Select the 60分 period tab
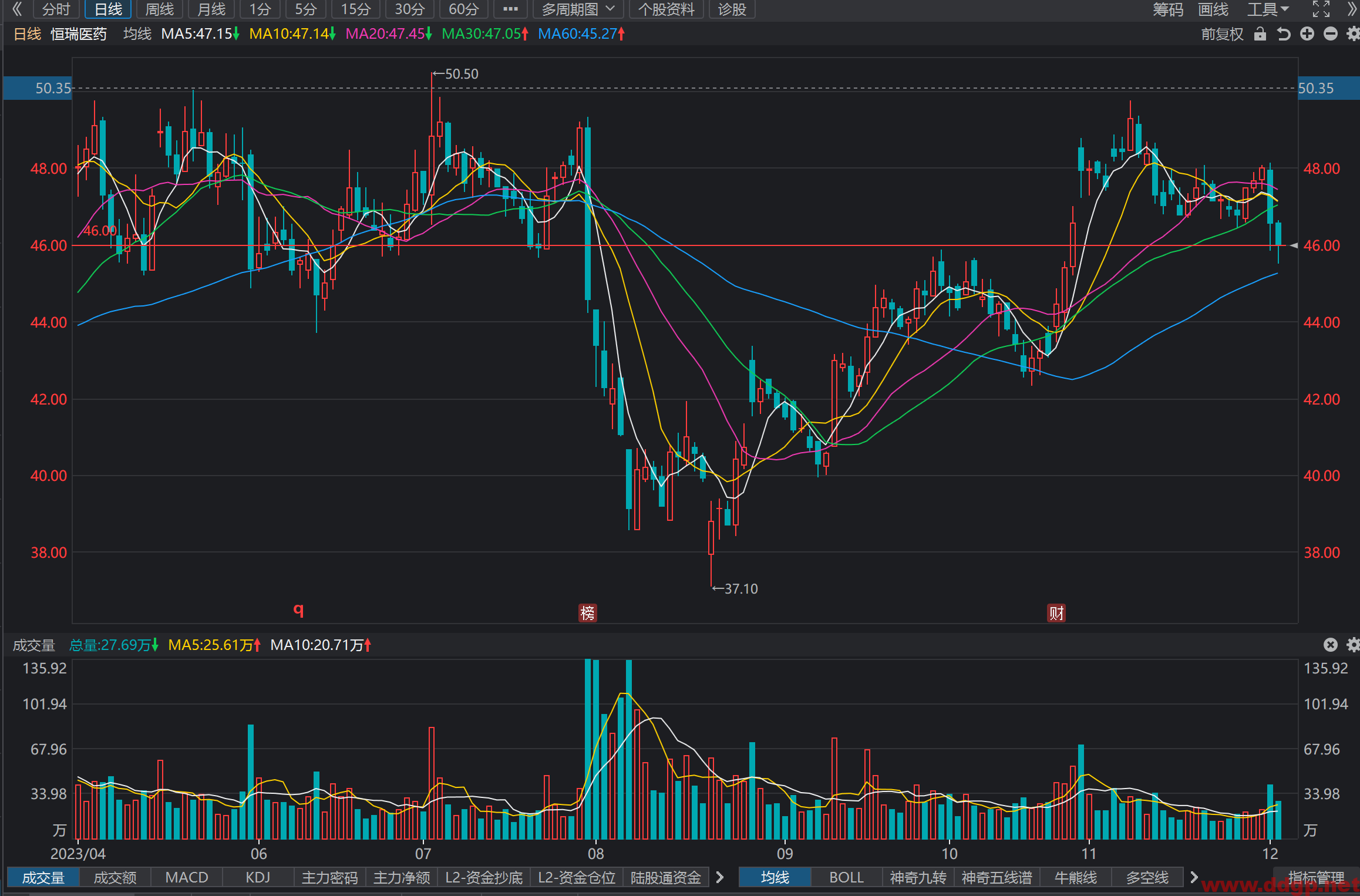Viewport: 1360px width, 896px height. pyautogui.click(x=463, y=9)
